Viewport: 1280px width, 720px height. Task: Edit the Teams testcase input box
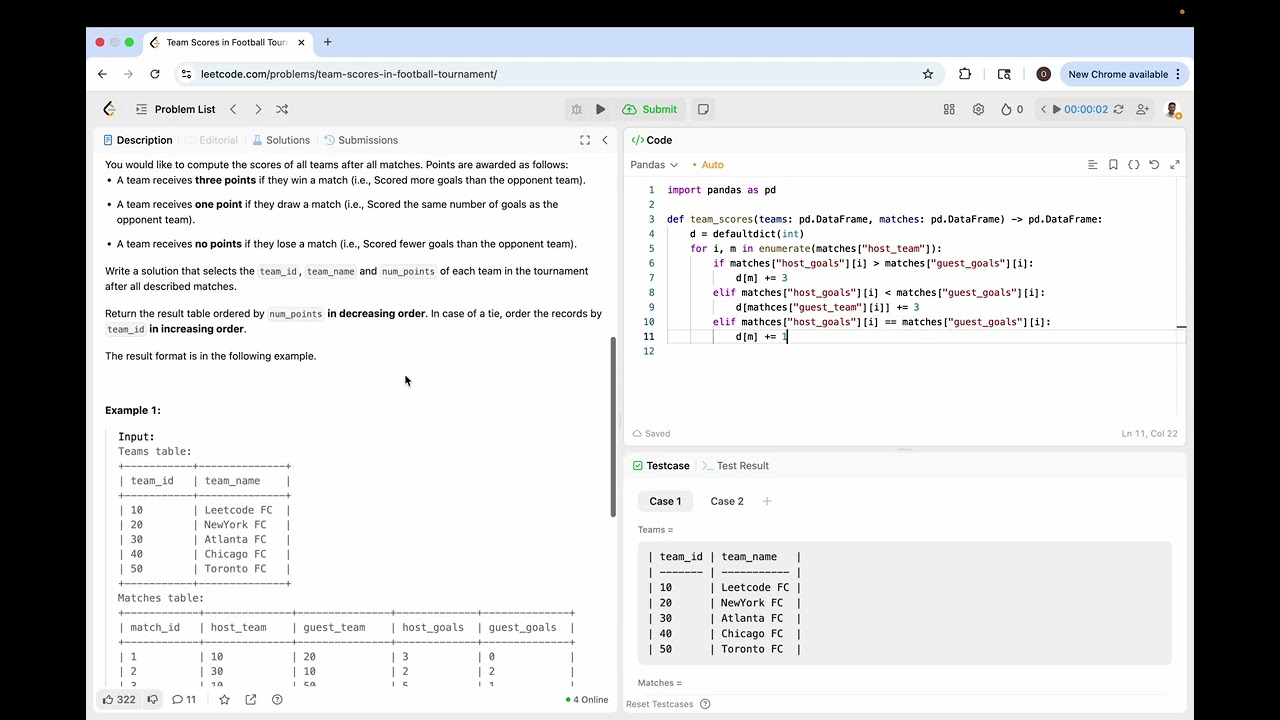coord(904,603)
